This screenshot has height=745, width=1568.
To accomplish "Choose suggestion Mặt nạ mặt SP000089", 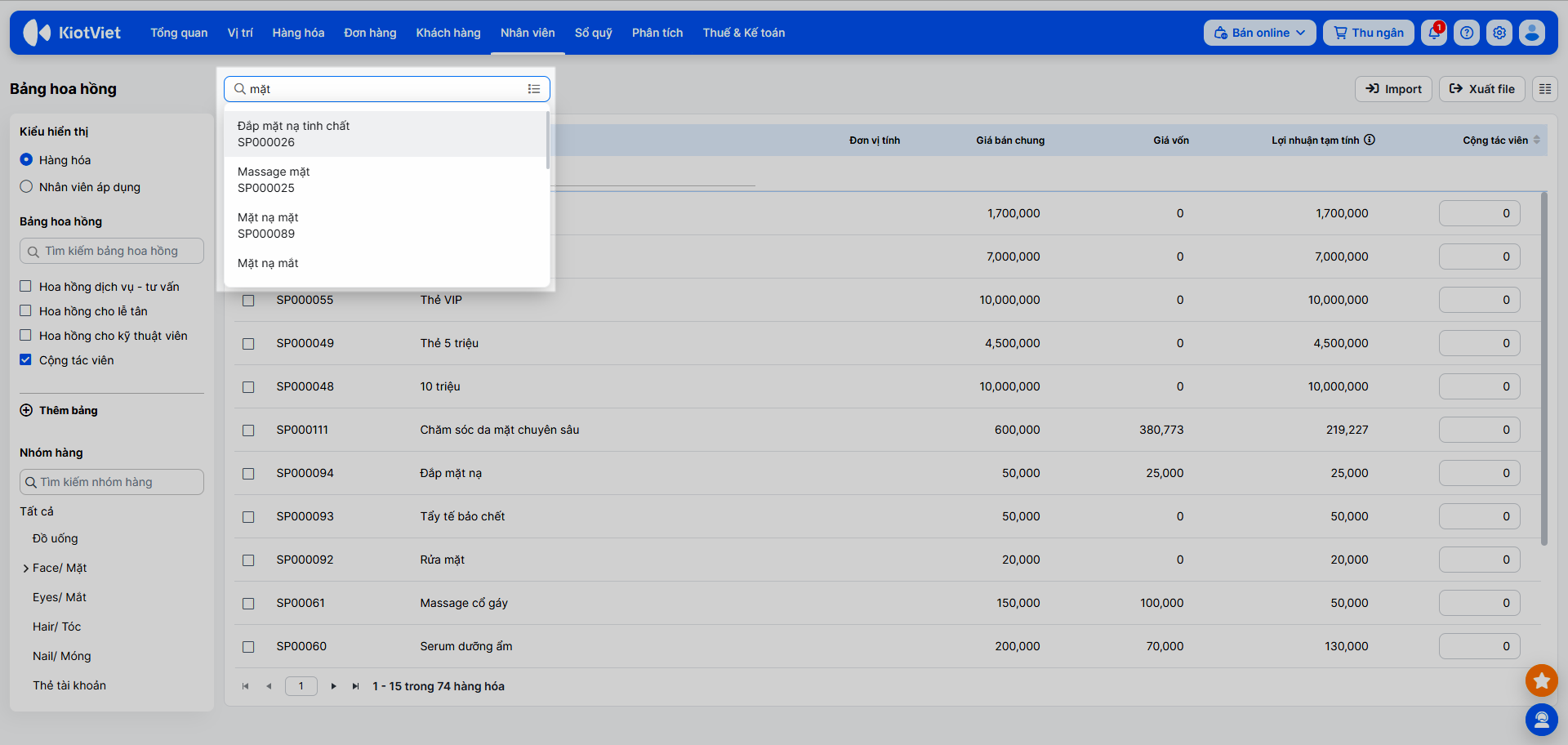I will (x=385, y=225).
